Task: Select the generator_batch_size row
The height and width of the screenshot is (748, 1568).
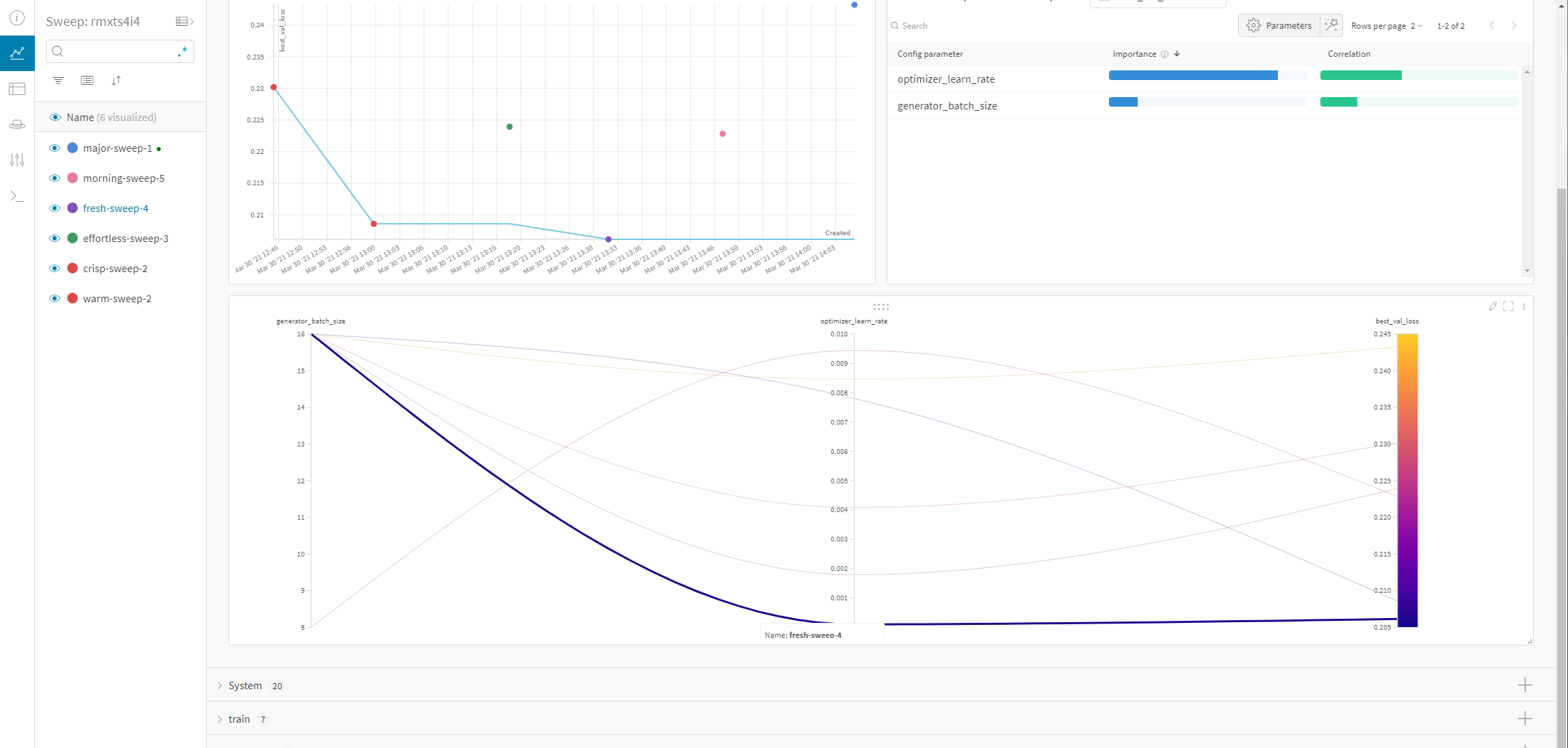Action: coord(1204,105)
